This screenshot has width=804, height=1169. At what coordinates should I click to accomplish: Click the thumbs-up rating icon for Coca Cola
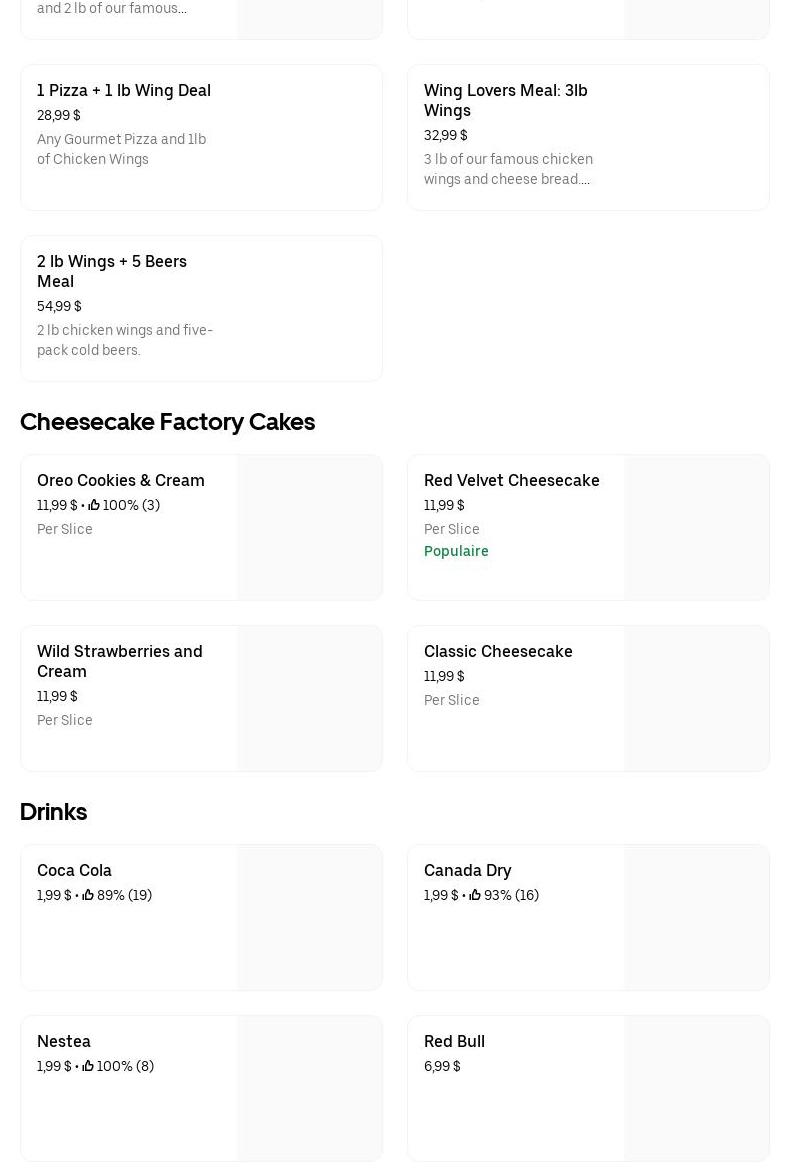tap(88, 895)
